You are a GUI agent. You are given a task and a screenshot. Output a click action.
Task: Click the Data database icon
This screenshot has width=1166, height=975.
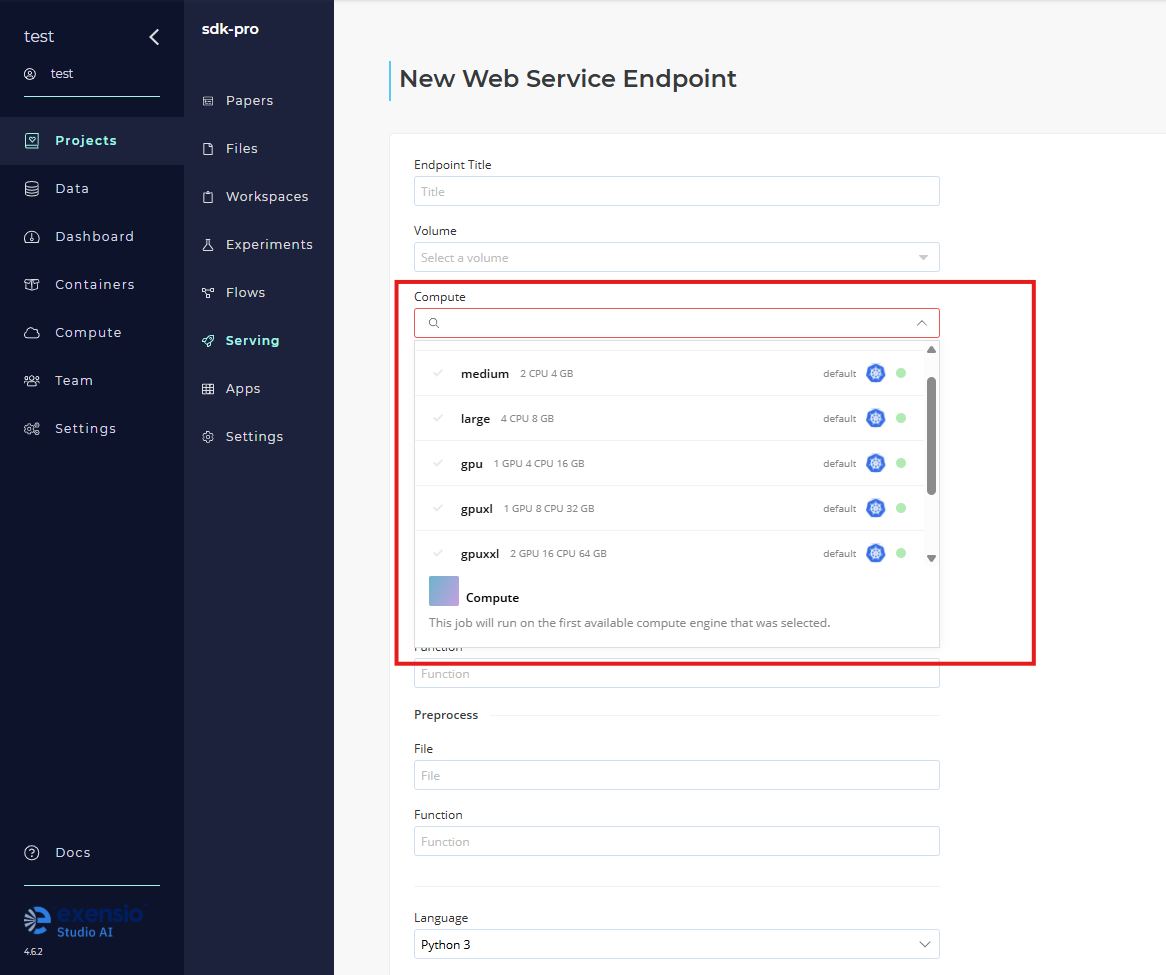32,189
